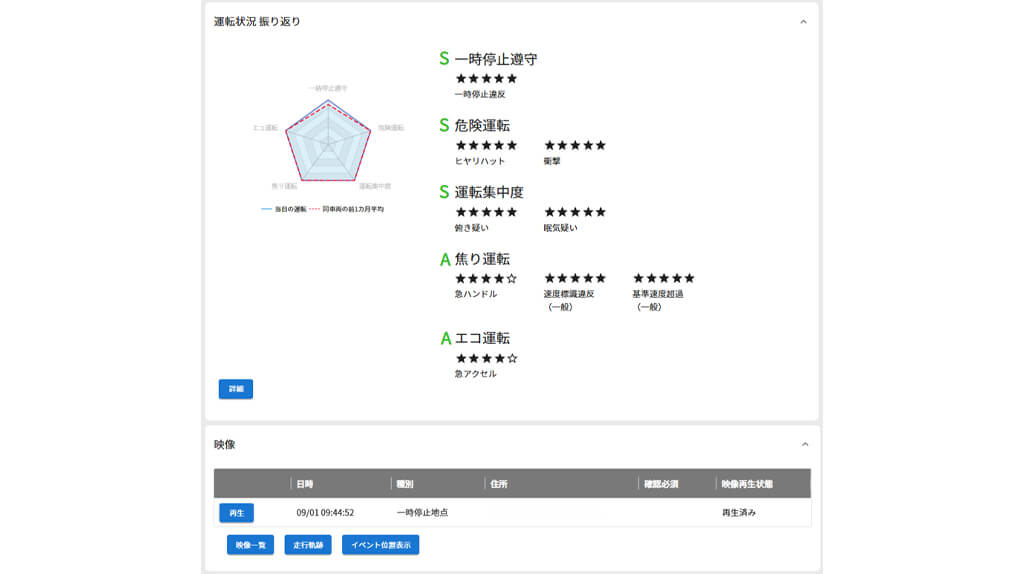Select the 09/01 09:44:52 event row
Screen dimensions: 1024x574
(x=512, y=513)
